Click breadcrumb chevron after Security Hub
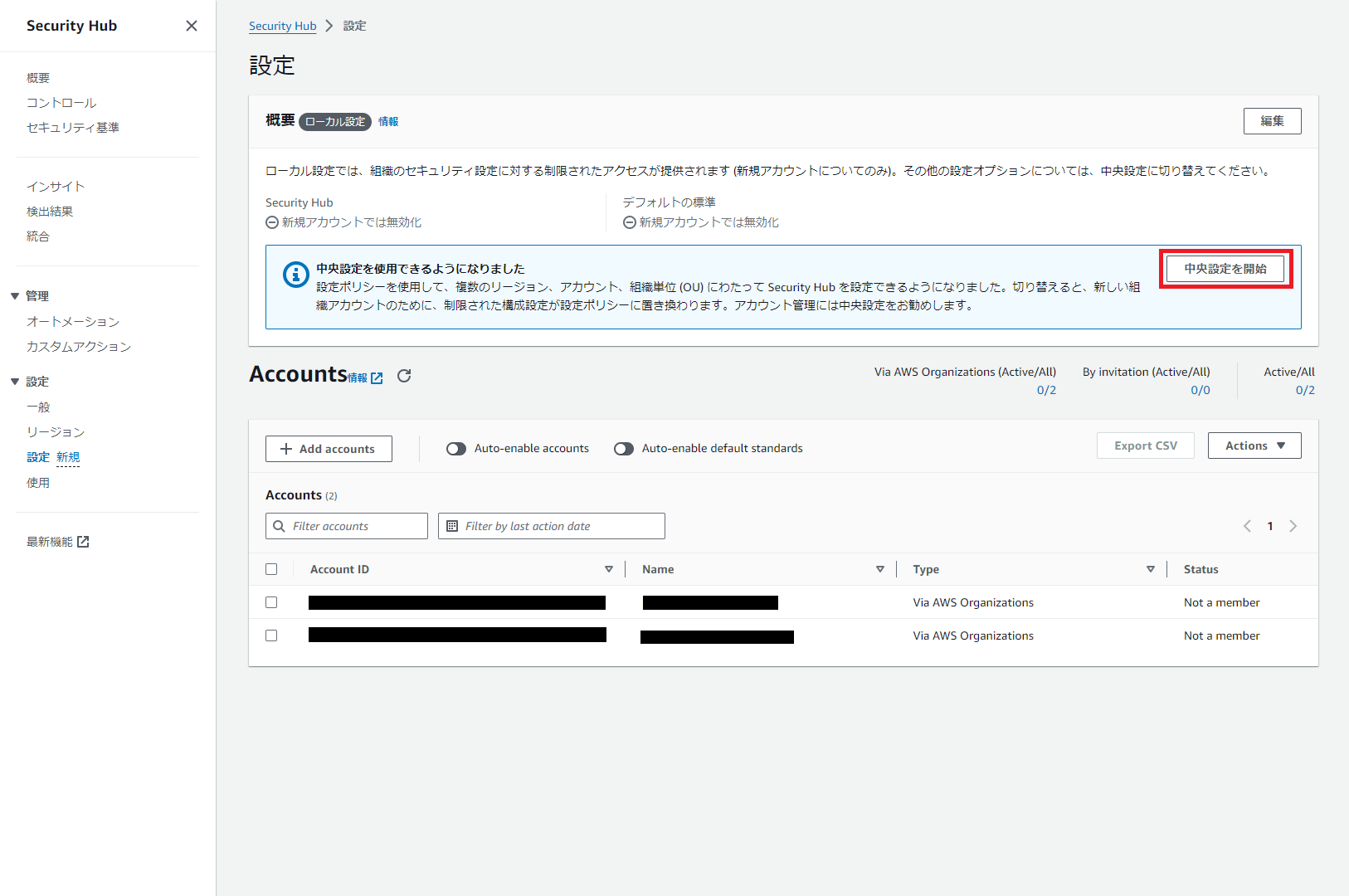The height and width of the screenshot is (896, 1349). point(329,26)
